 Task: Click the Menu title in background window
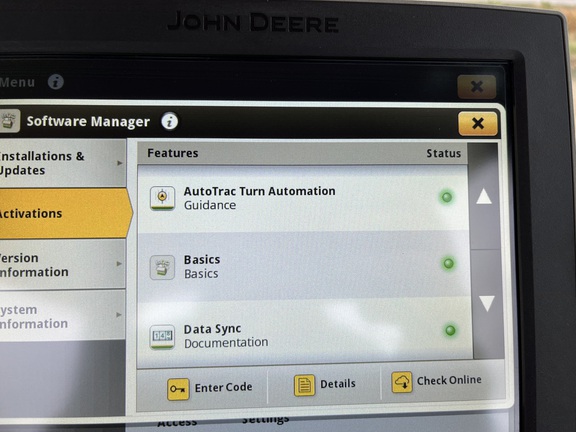tap(17, 82)
